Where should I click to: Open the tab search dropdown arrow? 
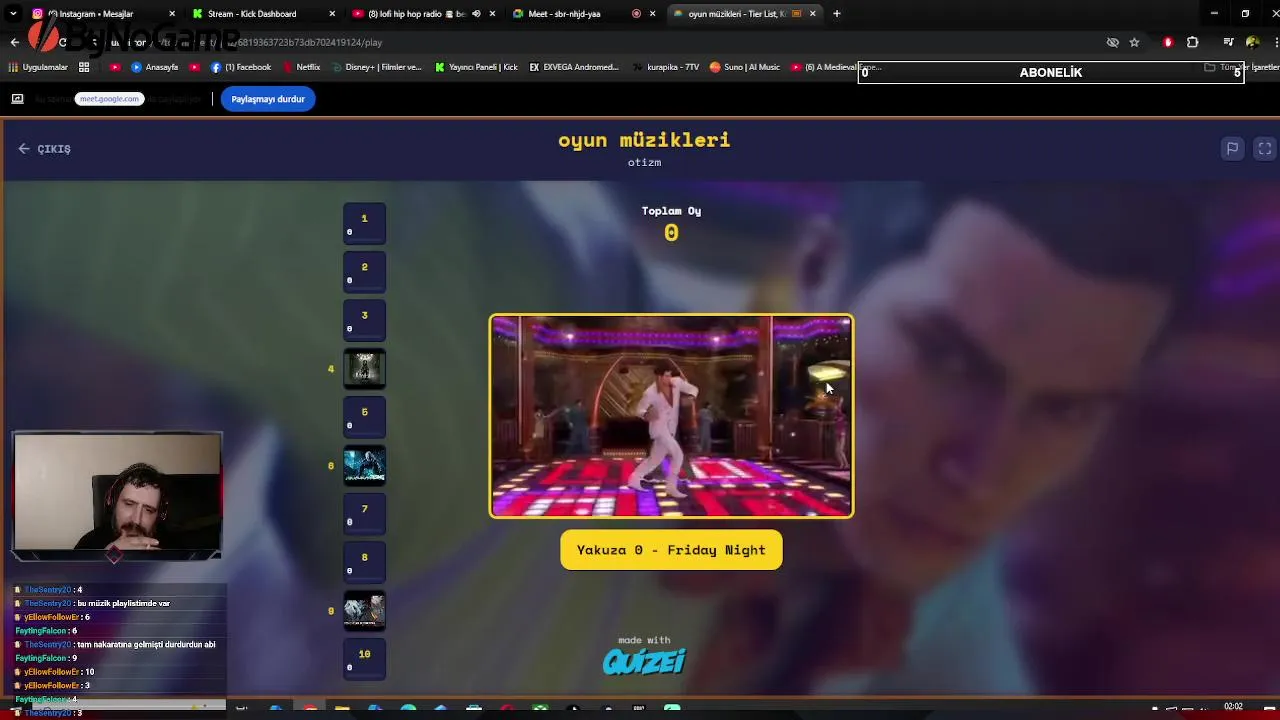13,14
